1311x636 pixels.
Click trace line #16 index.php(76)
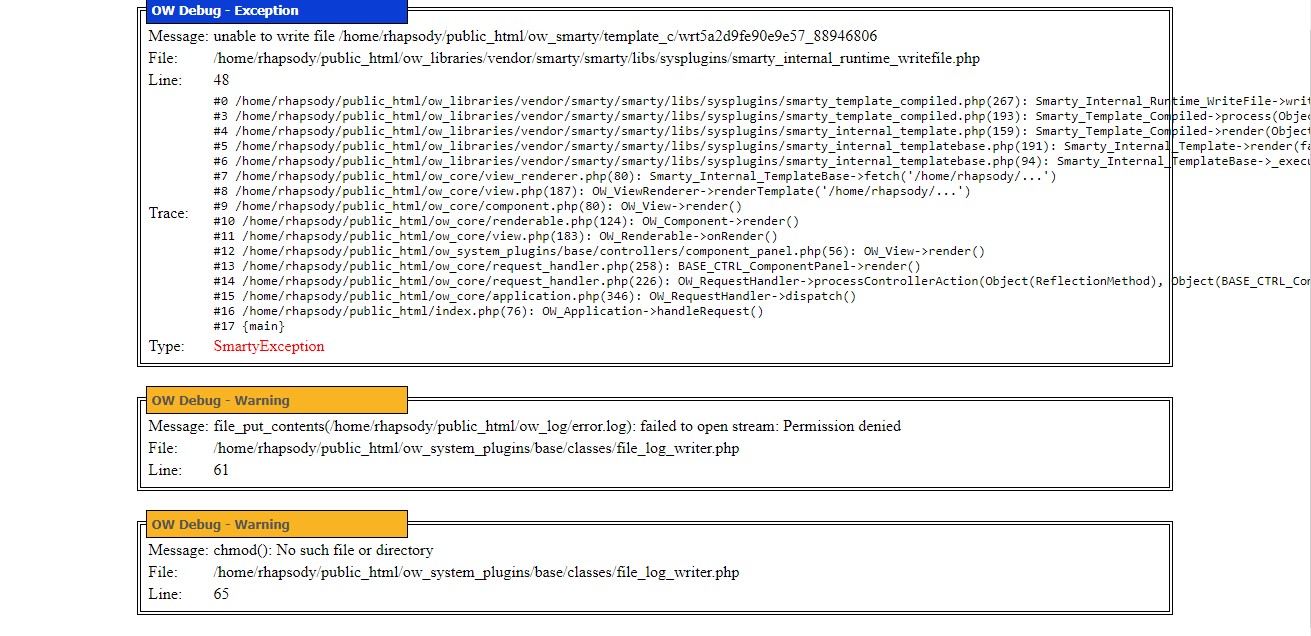488,311
